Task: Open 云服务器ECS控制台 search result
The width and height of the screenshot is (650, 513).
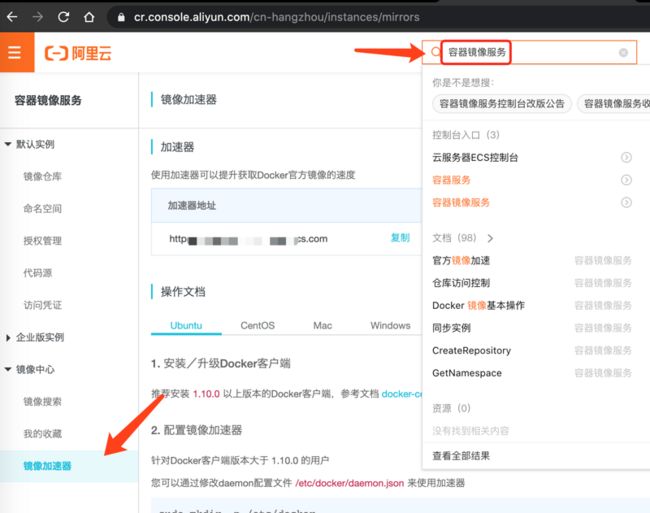Action: coord(475,157)
